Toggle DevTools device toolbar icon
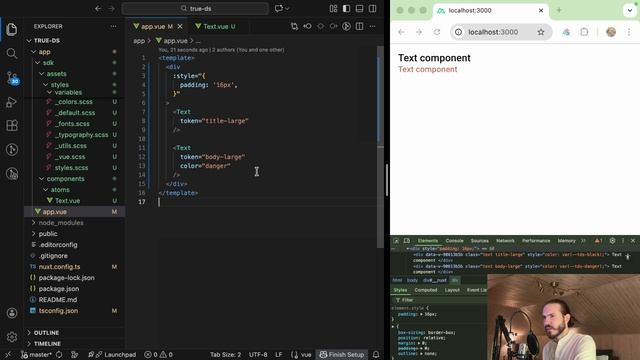The height and width of the screenshot is (360, 640). [x=407, y=241]
